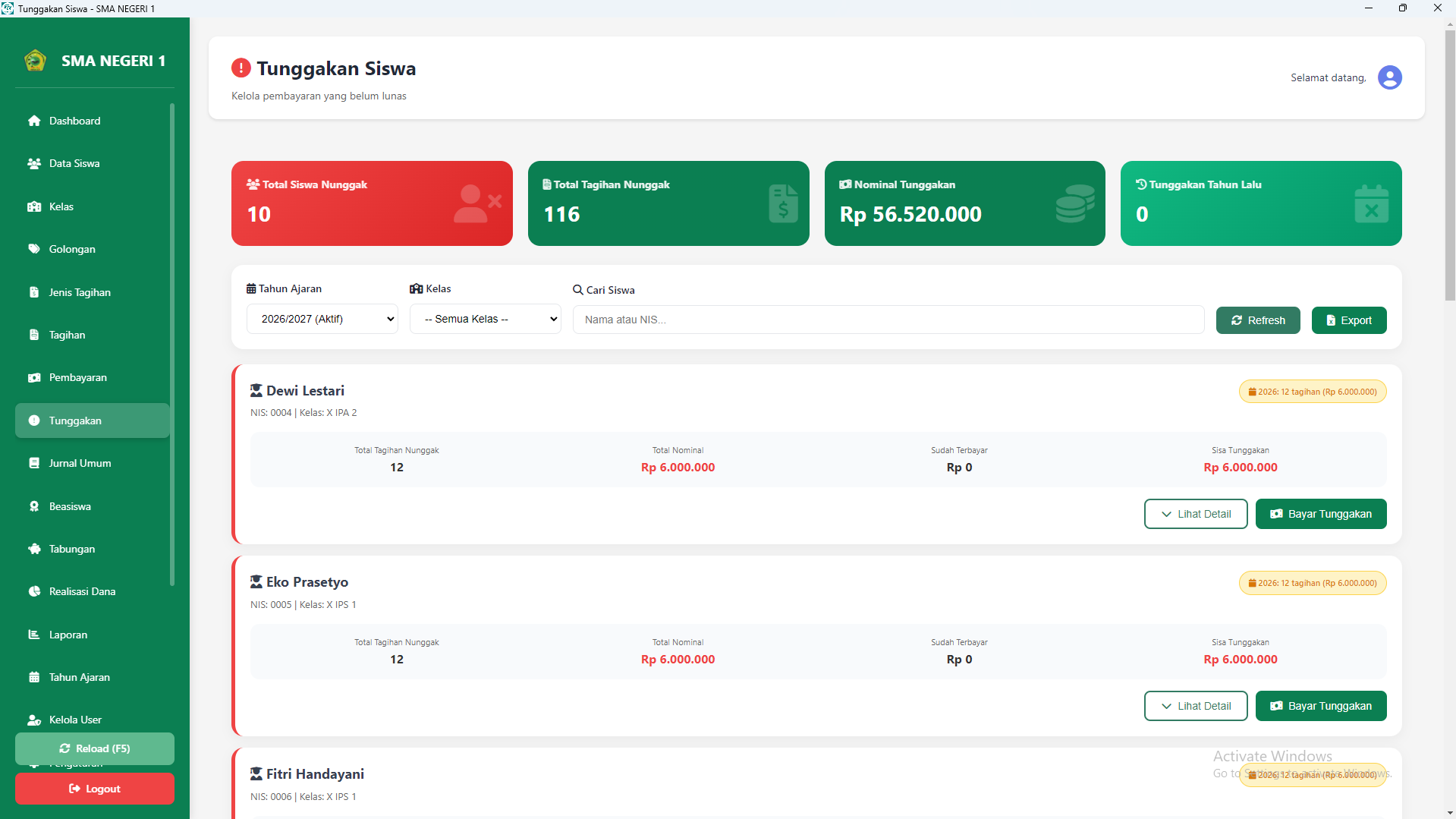Expand Lihat Detail for Eko Prasetyo

pos(1196,706)
